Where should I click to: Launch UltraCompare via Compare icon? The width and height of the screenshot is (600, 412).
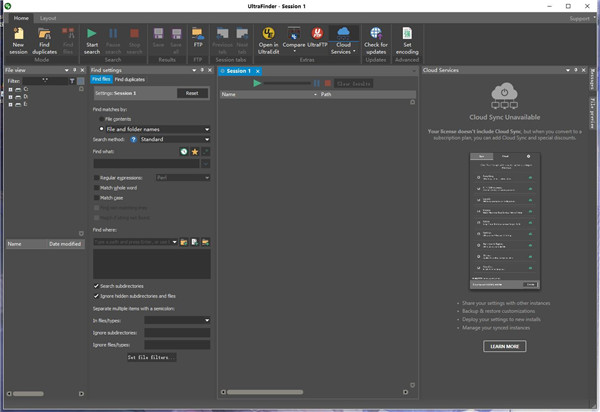294,34
